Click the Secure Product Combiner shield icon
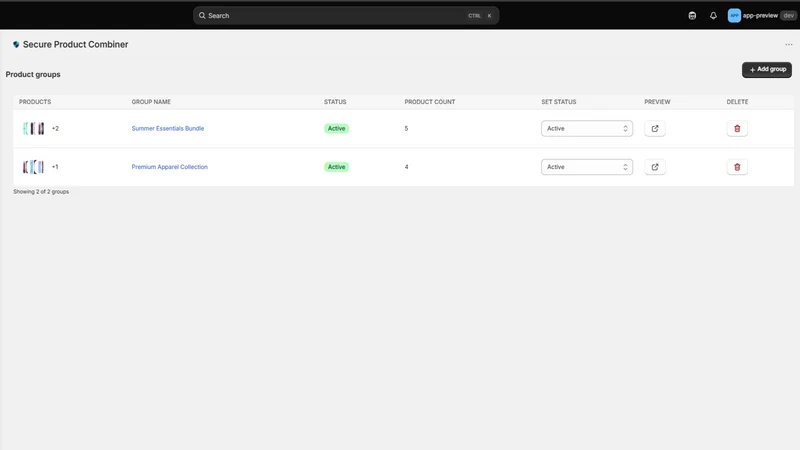Screen dimensions: 800x450 pos(16,44)
